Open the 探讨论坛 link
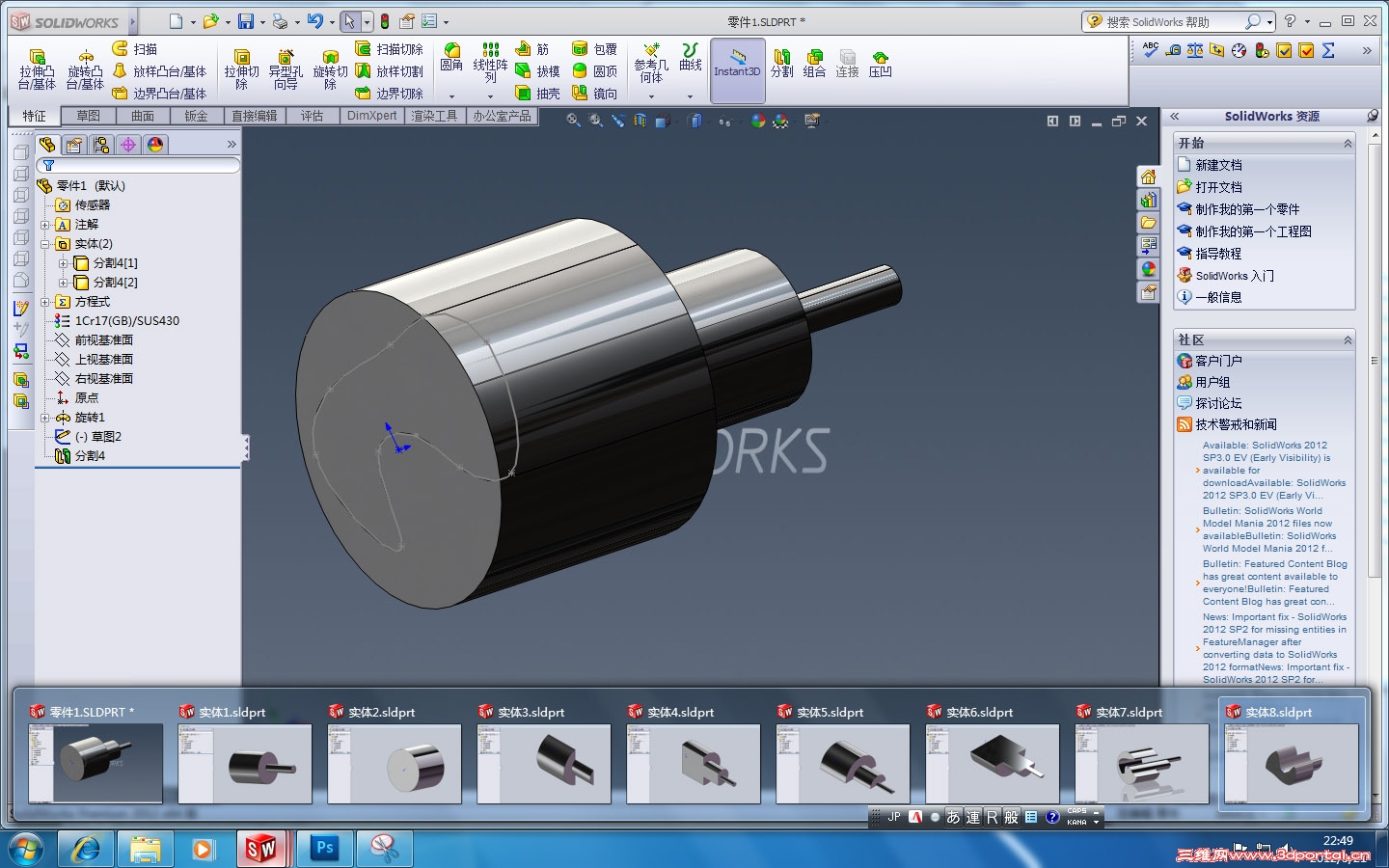This screenshot has height=868, width=1389. [x=1218, y=403]
